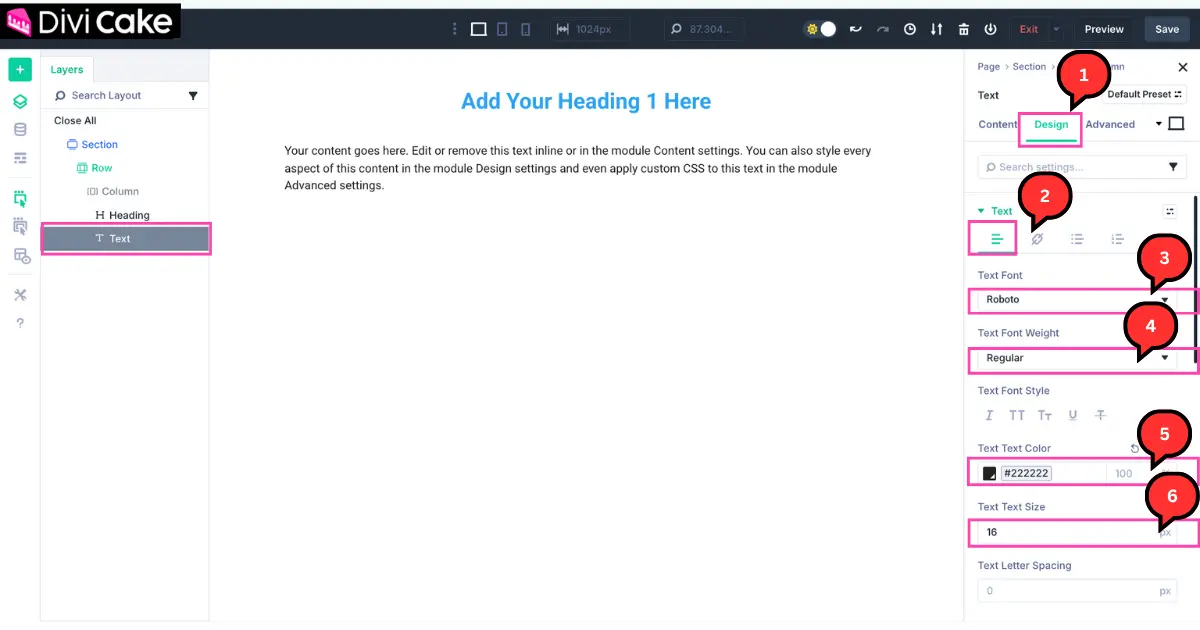
Task: Toggle uppercase TT font style
Action: coord(1017,415)
